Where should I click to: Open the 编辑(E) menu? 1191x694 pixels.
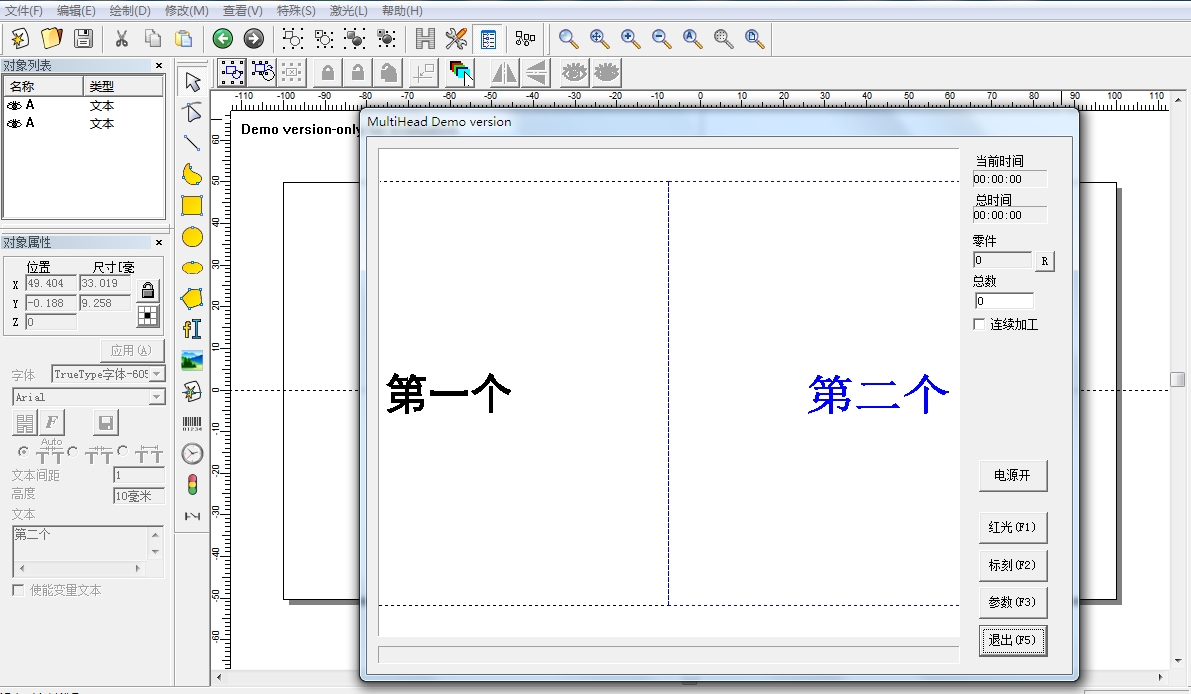click(x=76, y=11)
